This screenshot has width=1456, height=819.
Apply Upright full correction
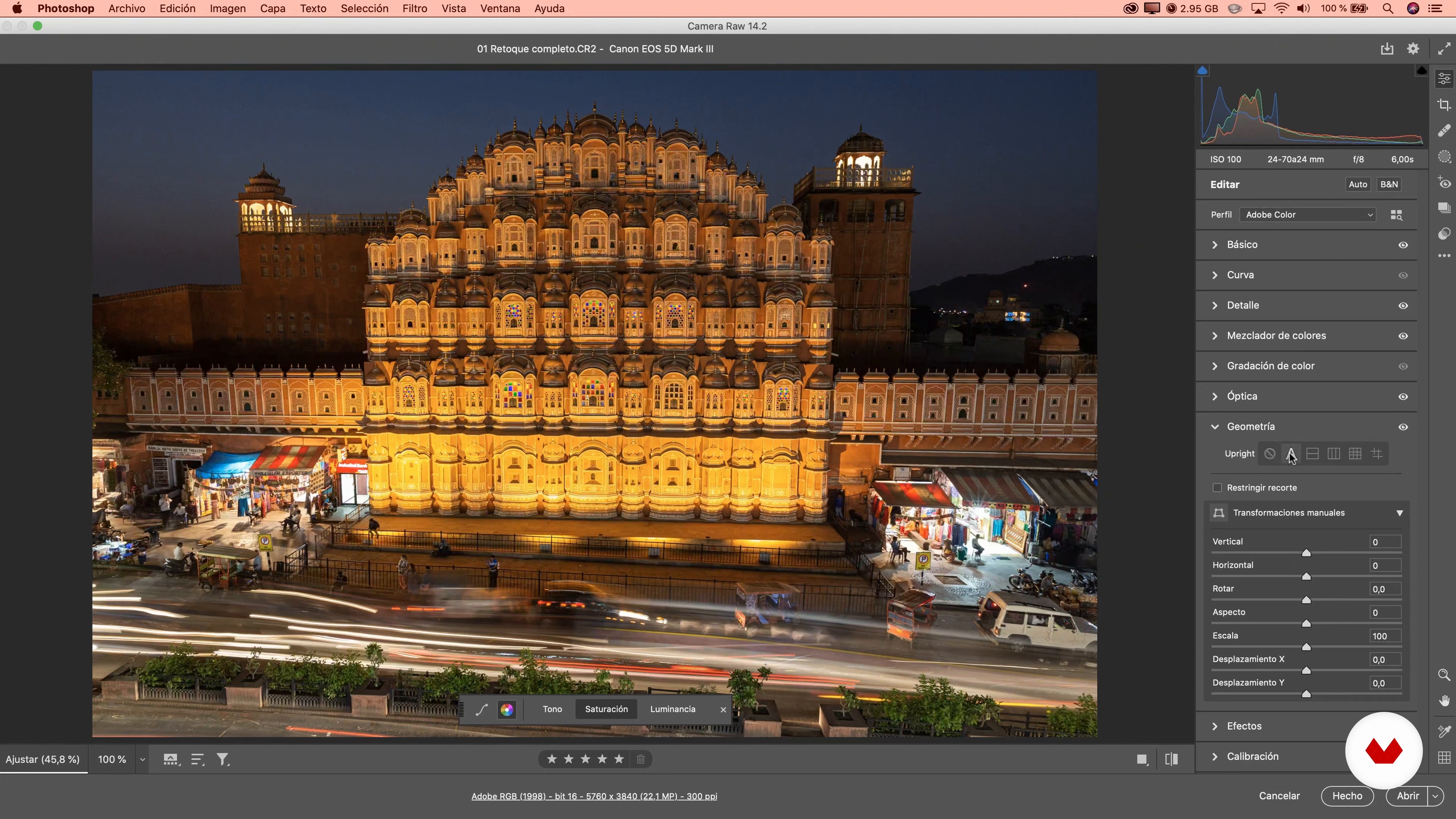1355,454
